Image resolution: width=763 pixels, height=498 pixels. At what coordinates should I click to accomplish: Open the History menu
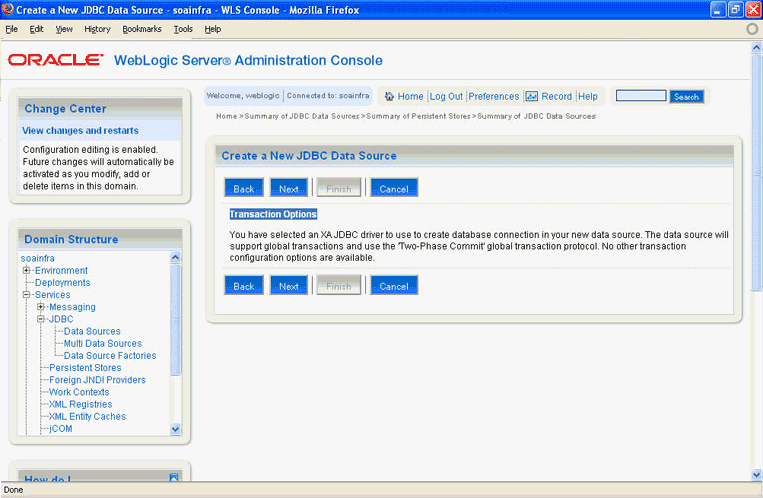click(x=97, y=29)
